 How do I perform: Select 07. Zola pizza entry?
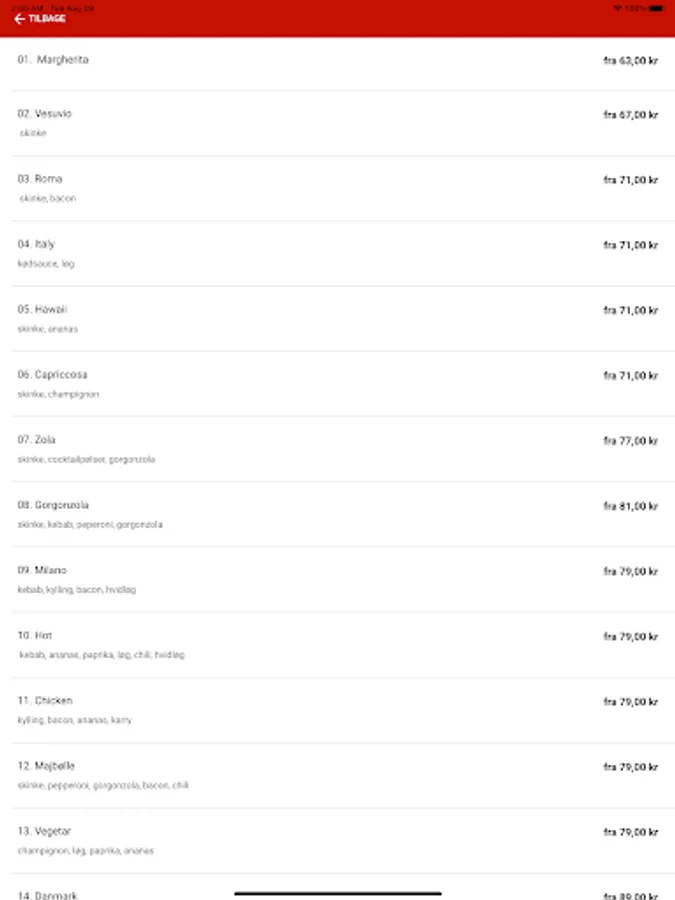[x=343, y=449]
